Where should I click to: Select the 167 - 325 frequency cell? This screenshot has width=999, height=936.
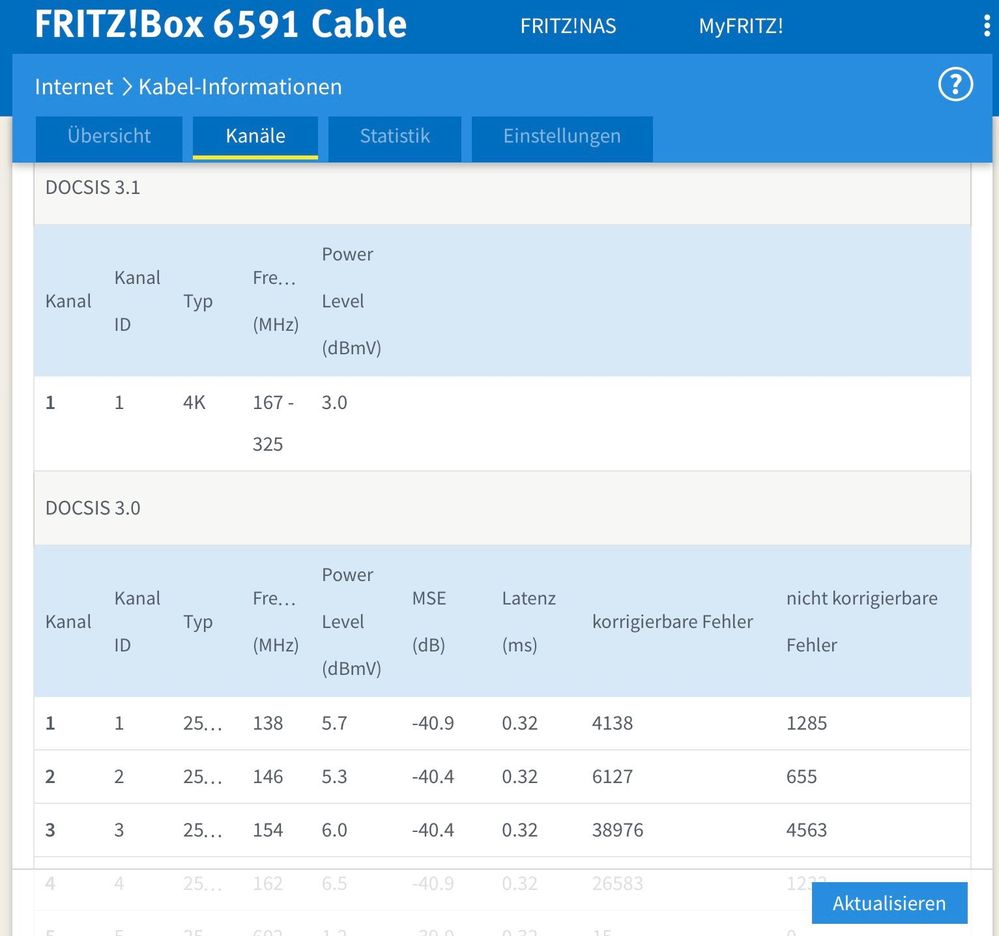(273, 423)
